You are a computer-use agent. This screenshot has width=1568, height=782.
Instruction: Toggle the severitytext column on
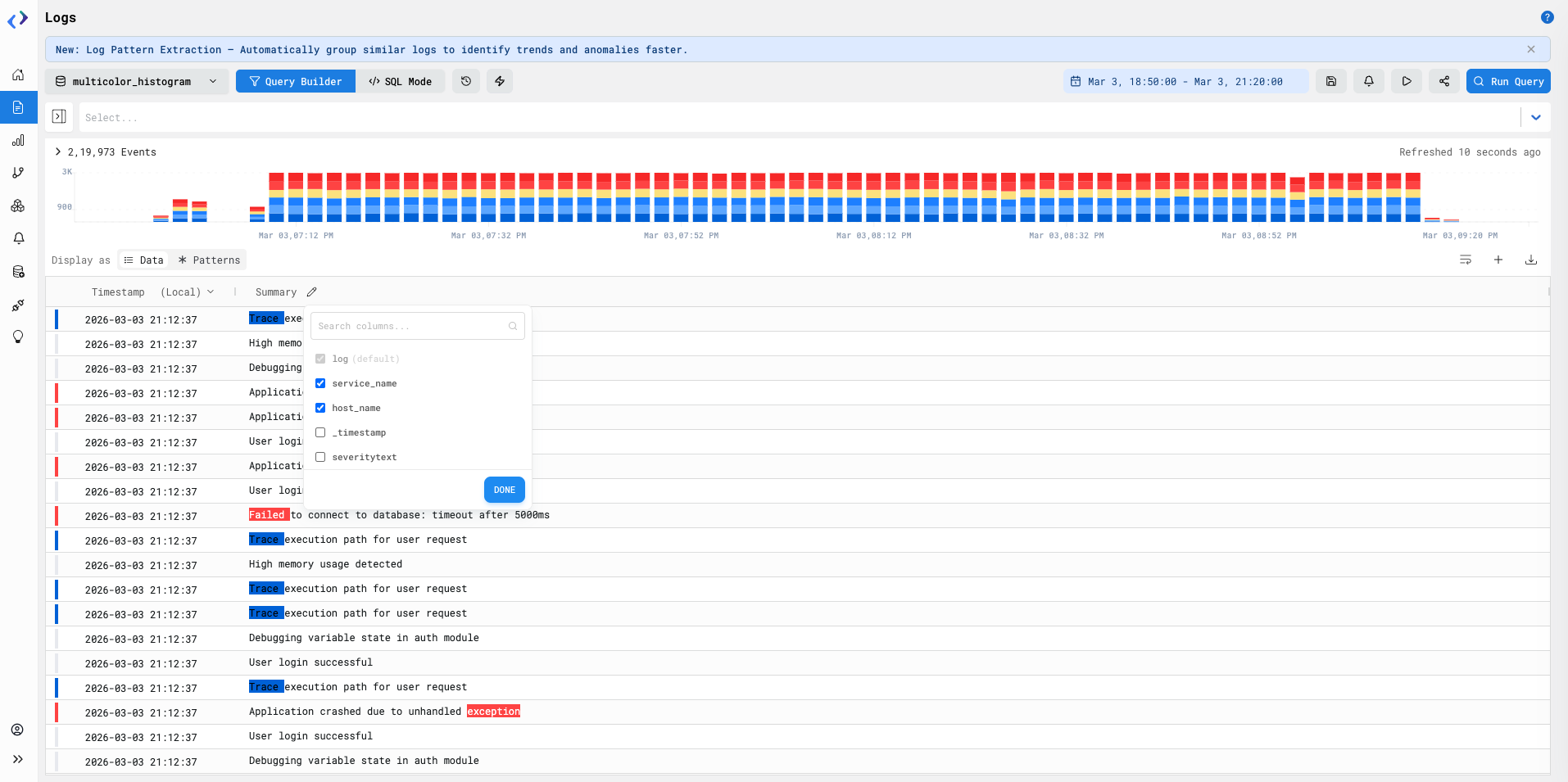320,457
